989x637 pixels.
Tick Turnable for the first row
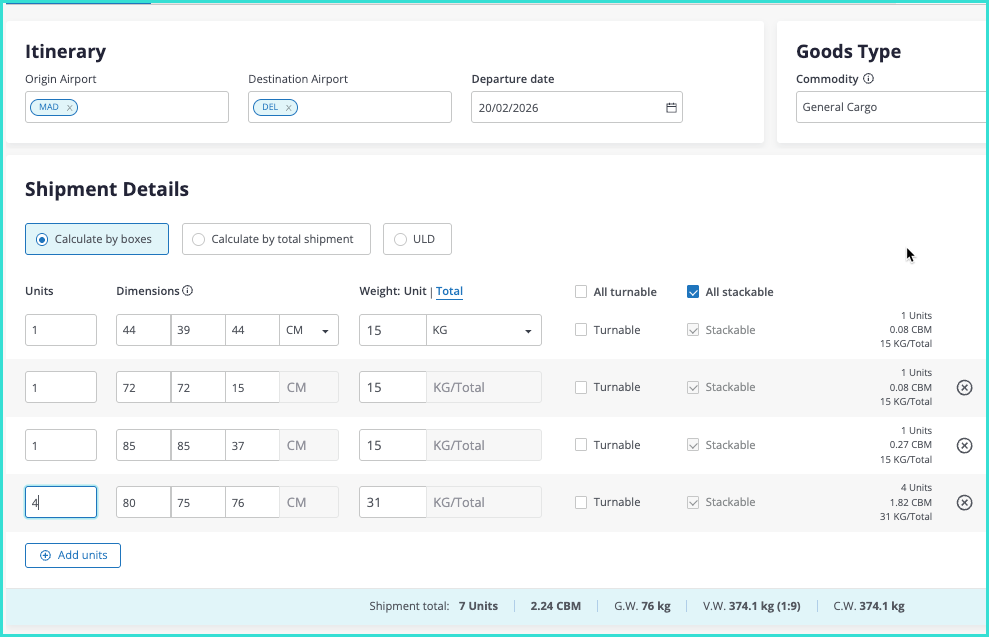[581, 330]
